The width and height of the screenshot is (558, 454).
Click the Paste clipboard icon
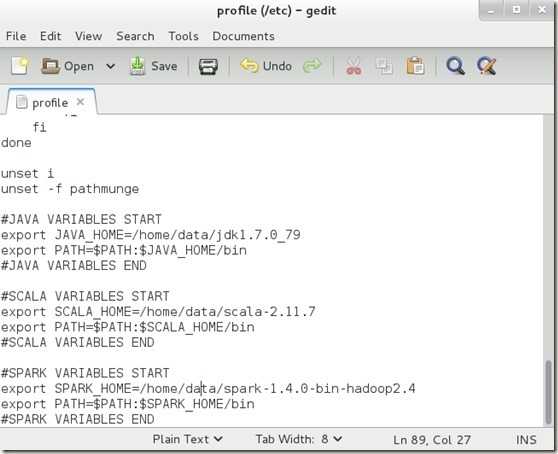(415, 66)
